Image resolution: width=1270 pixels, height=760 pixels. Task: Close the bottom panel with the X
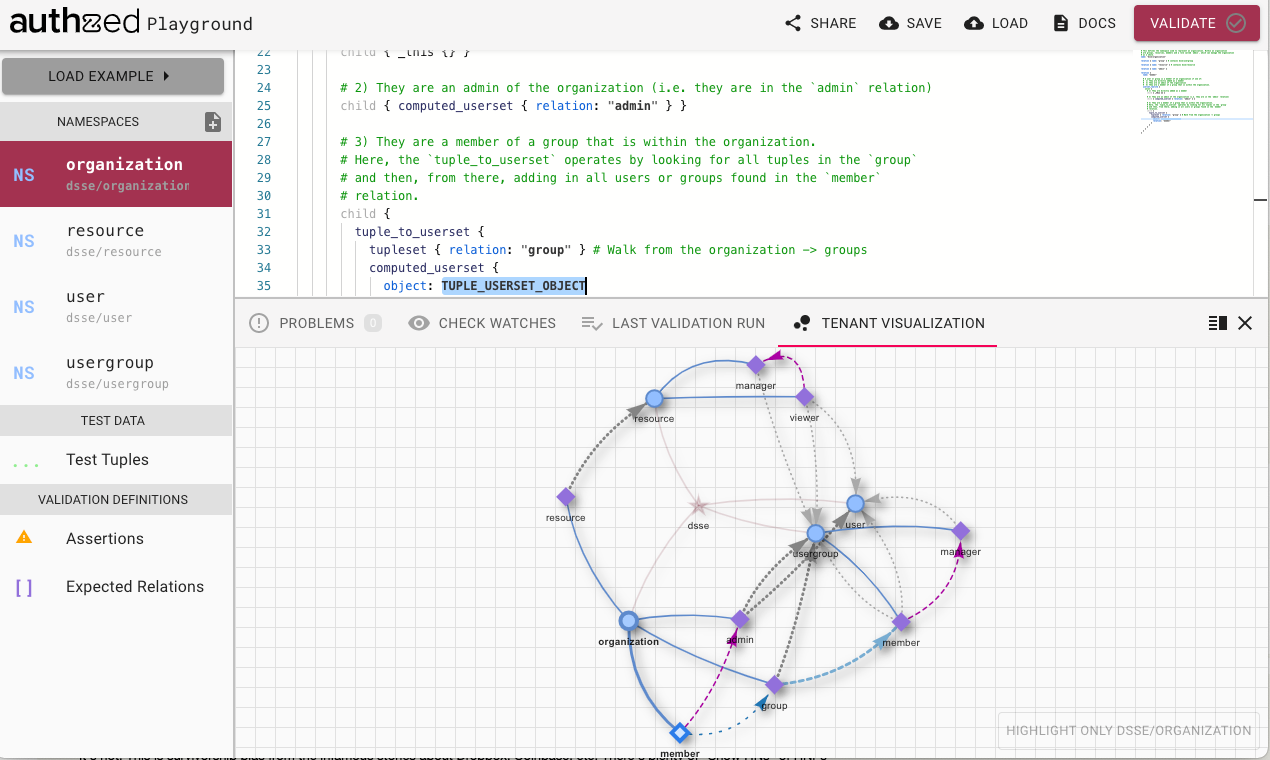pyautogui.click(x=1245, y=323)
